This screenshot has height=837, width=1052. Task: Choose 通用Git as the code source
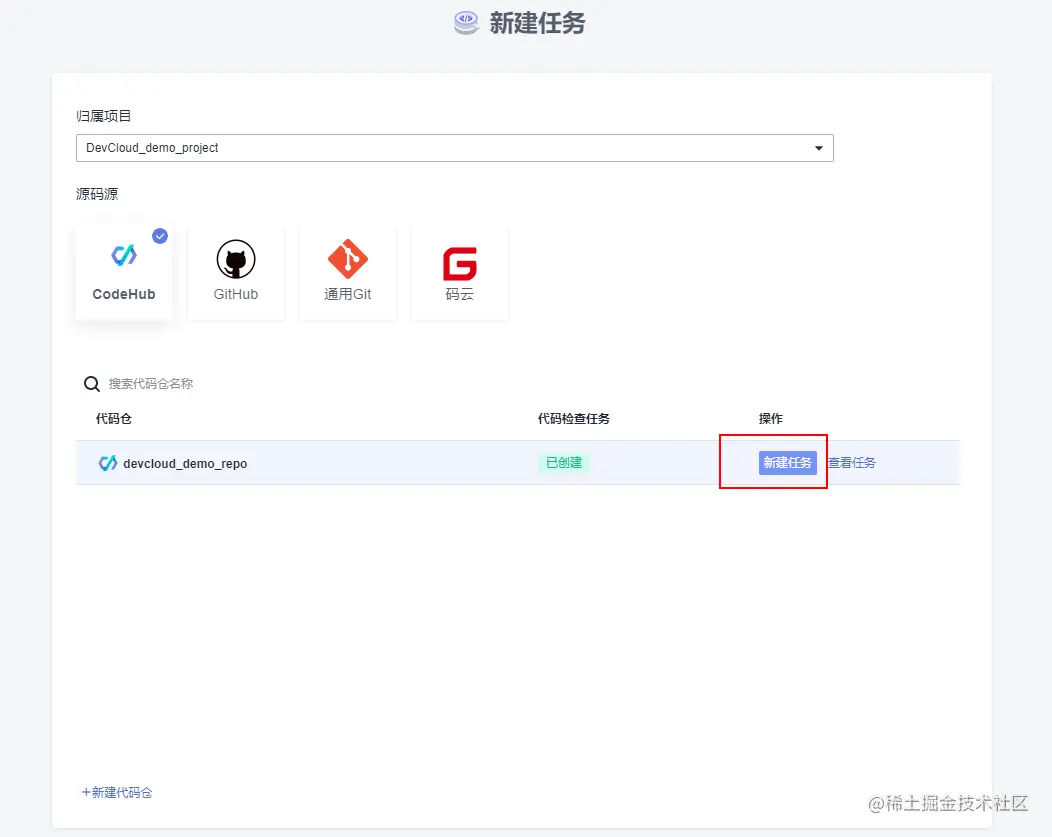pos(348,272)
